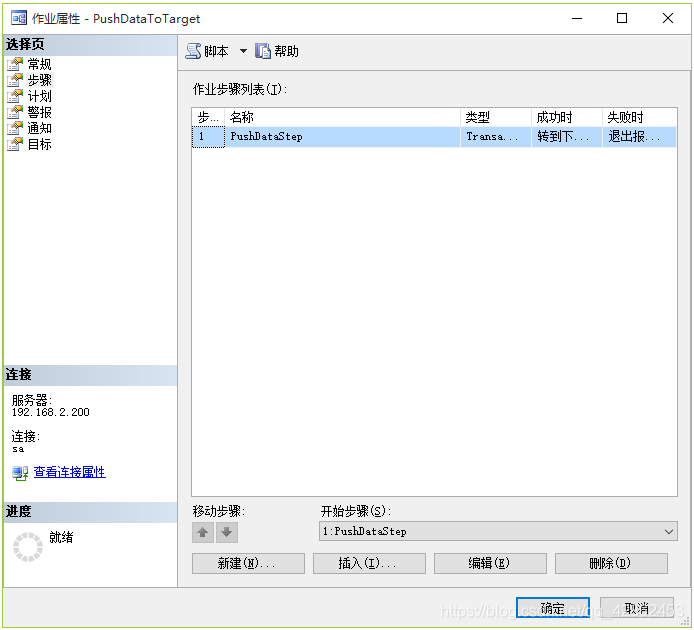Click 新建(N)... button
The width and height of the screenshot is (694, 630).
pos(248,563)
